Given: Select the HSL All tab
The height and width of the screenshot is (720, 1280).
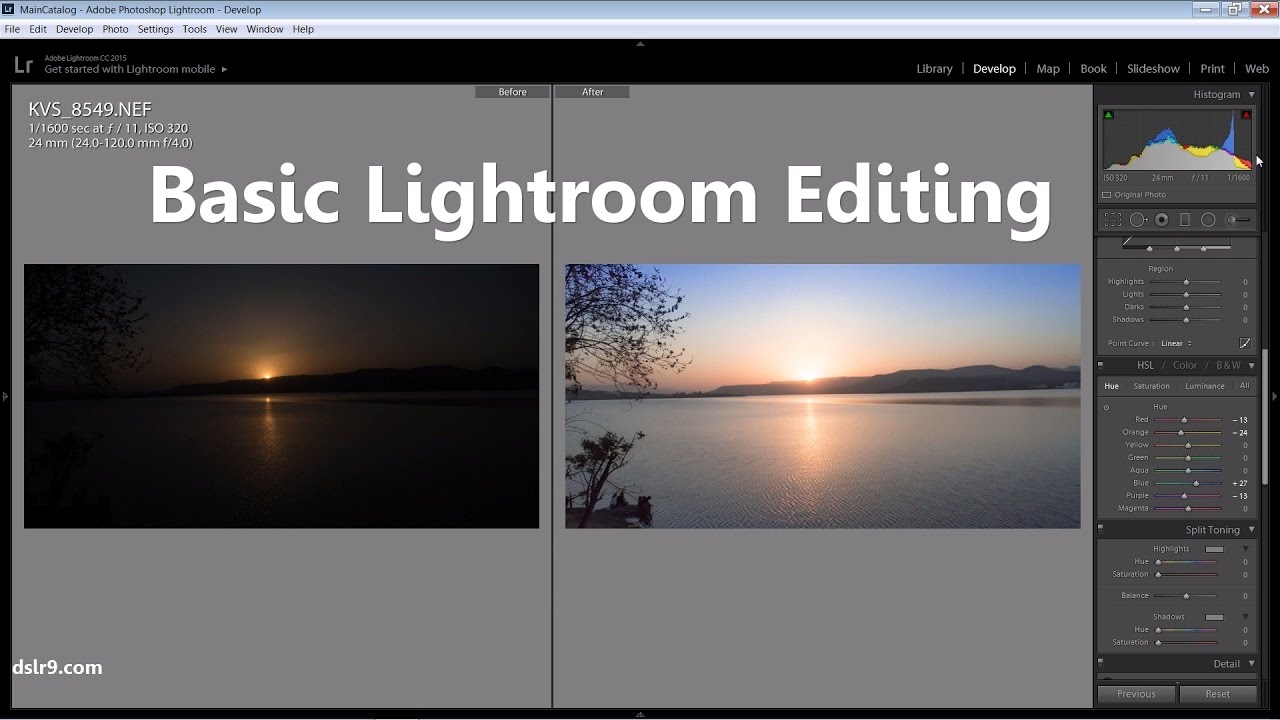Looking at the screenshot, I should [x=1244, y=386].
